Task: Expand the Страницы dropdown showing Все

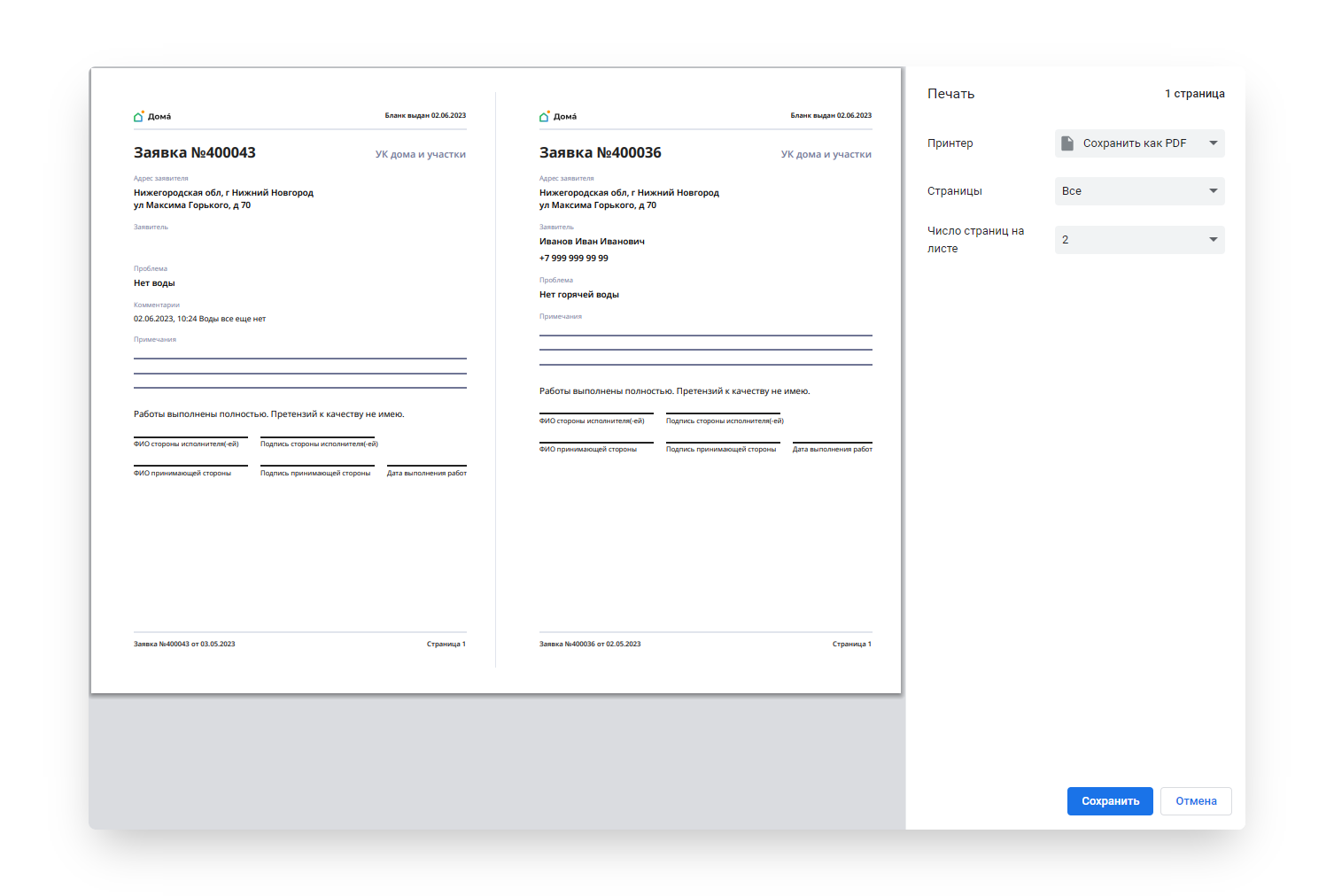Action: pos(1139,191)
